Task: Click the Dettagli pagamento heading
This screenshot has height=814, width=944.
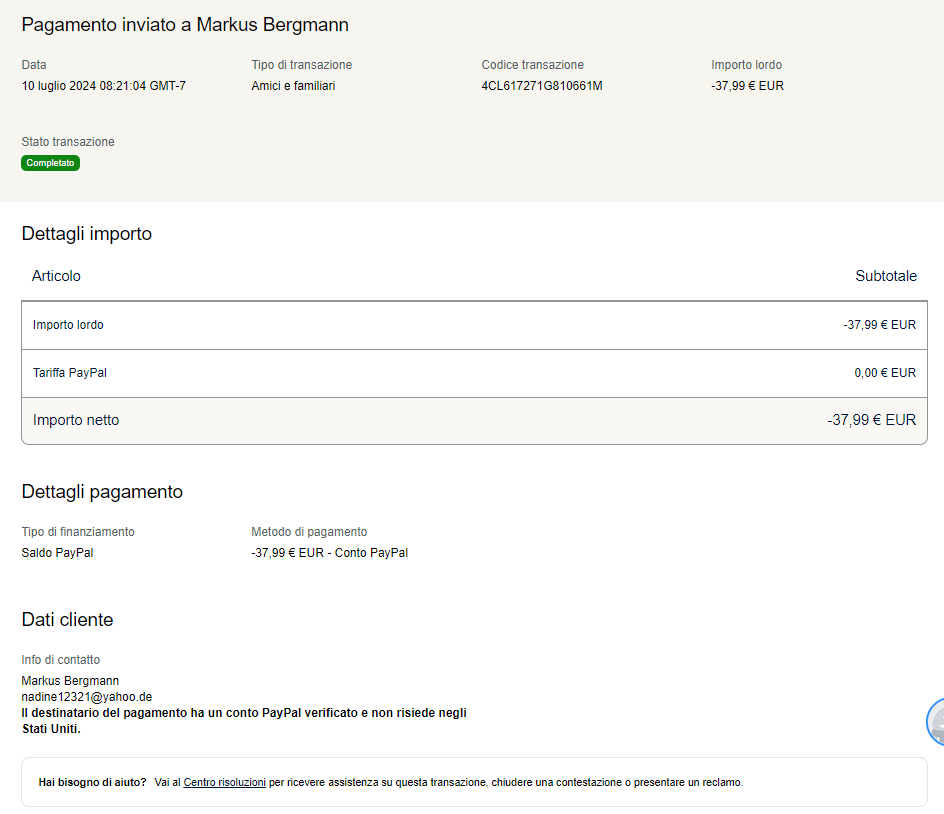Action: pos(102,492)
